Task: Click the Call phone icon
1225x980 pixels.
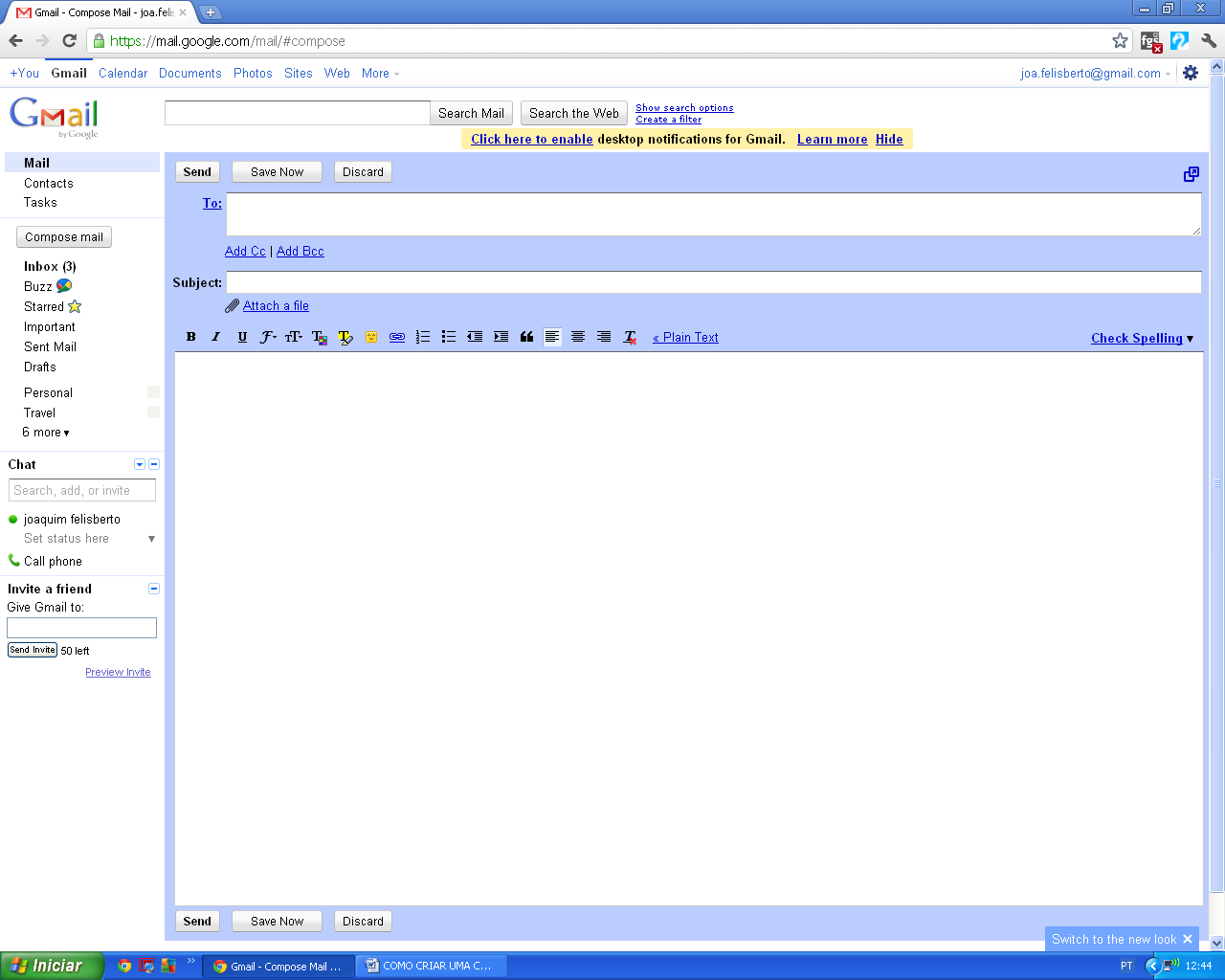Action: tap(13, 560)
